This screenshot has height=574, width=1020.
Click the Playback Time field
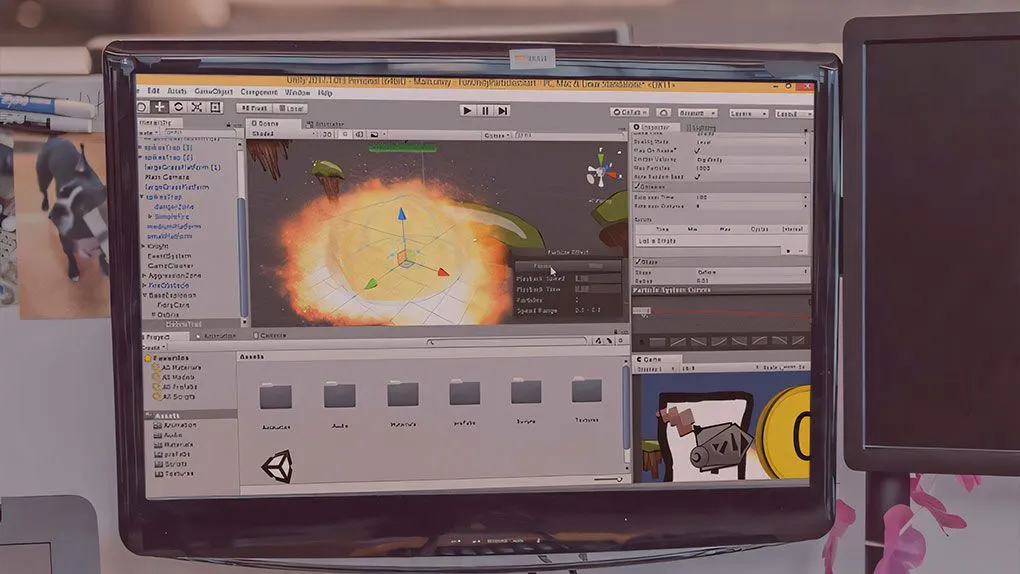pos(598,289)
